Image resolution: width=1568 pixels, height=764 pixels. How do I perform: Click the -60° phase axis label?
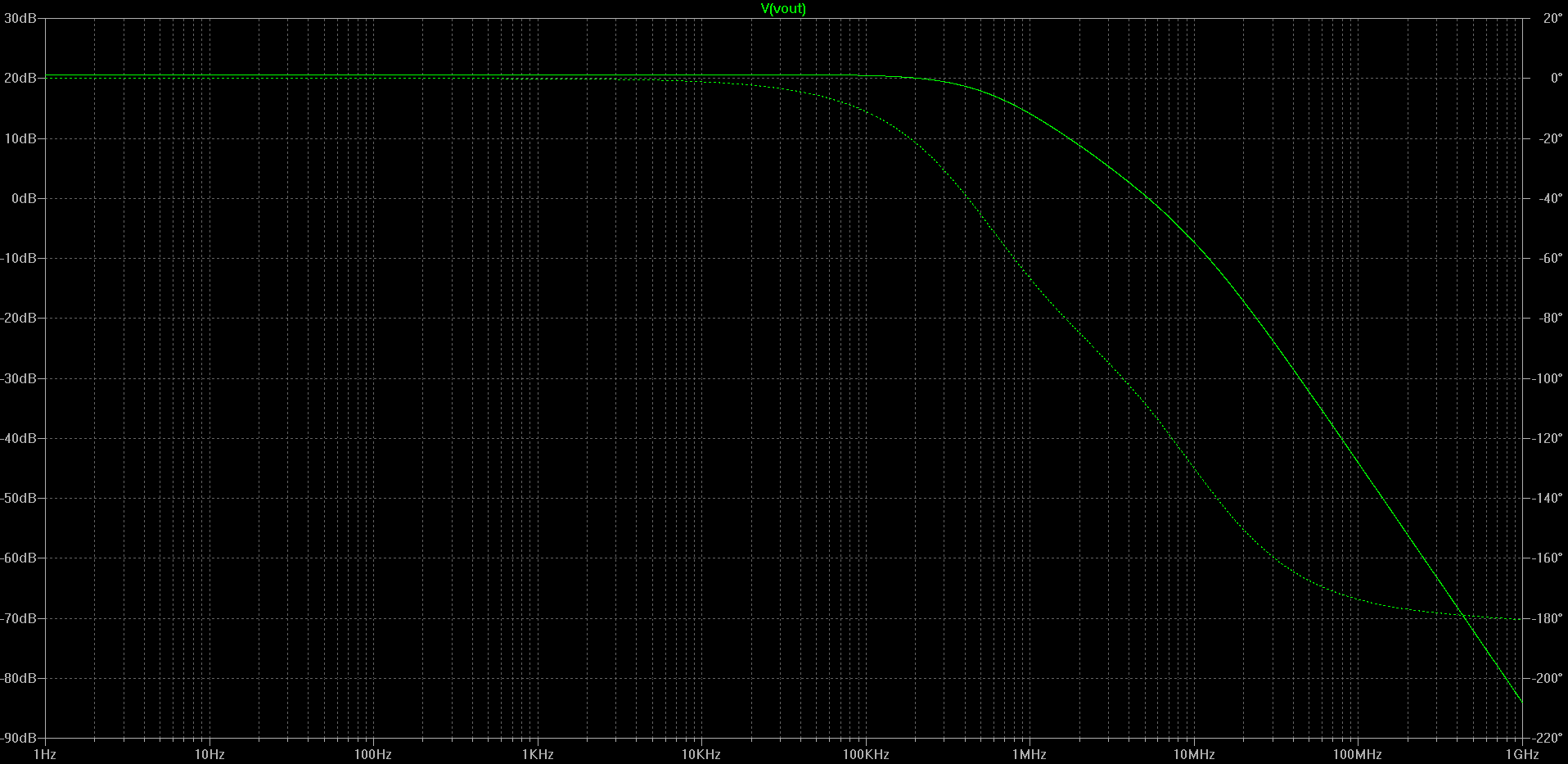pyautogui.click(x=1550, y=258)
